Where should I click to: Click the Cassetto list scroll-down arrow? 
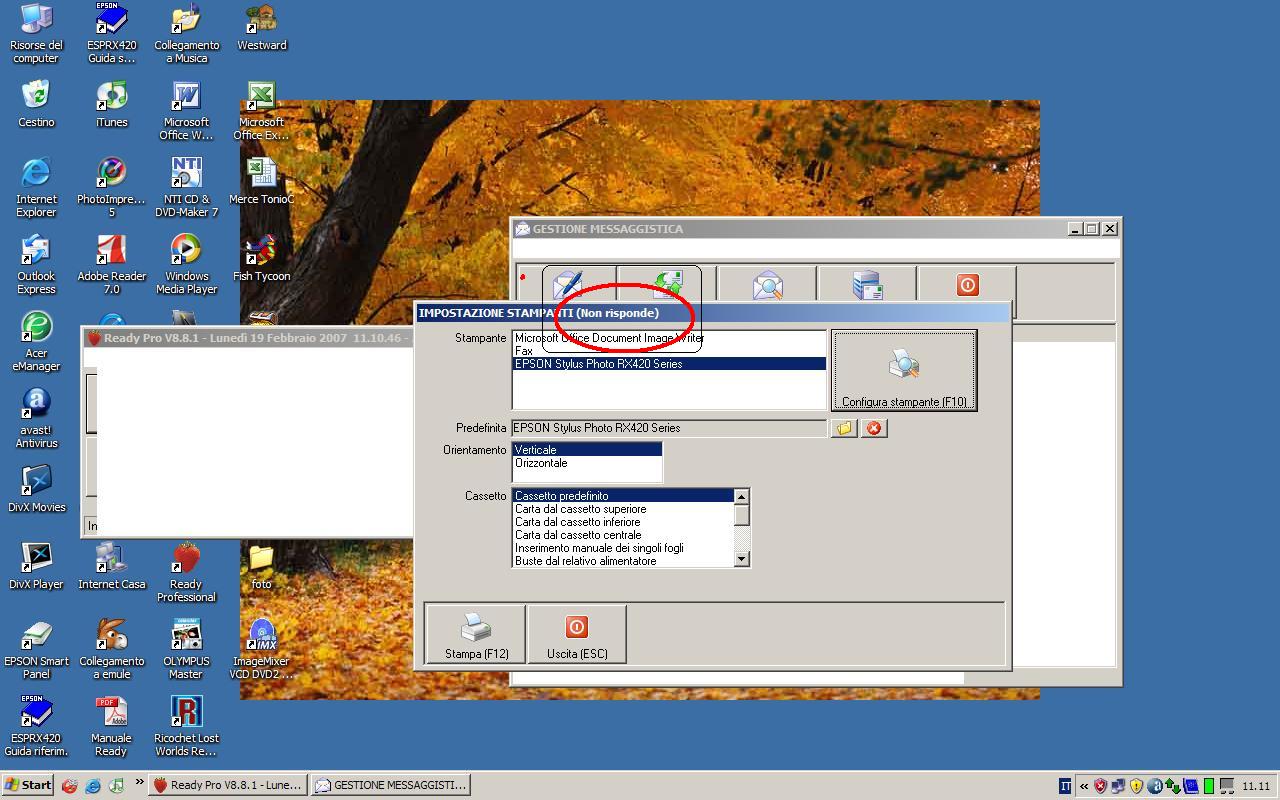pyautogui.click(x=741, y=560)
